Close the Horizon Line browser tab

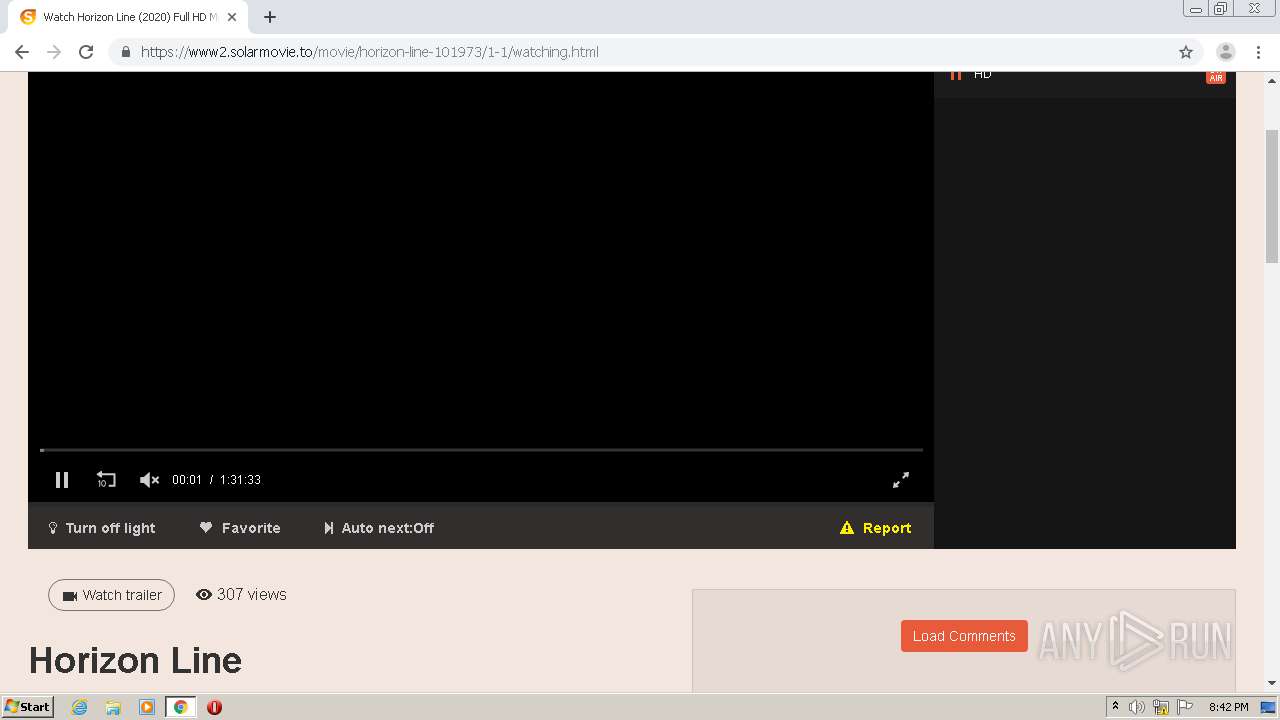(232, 17)
